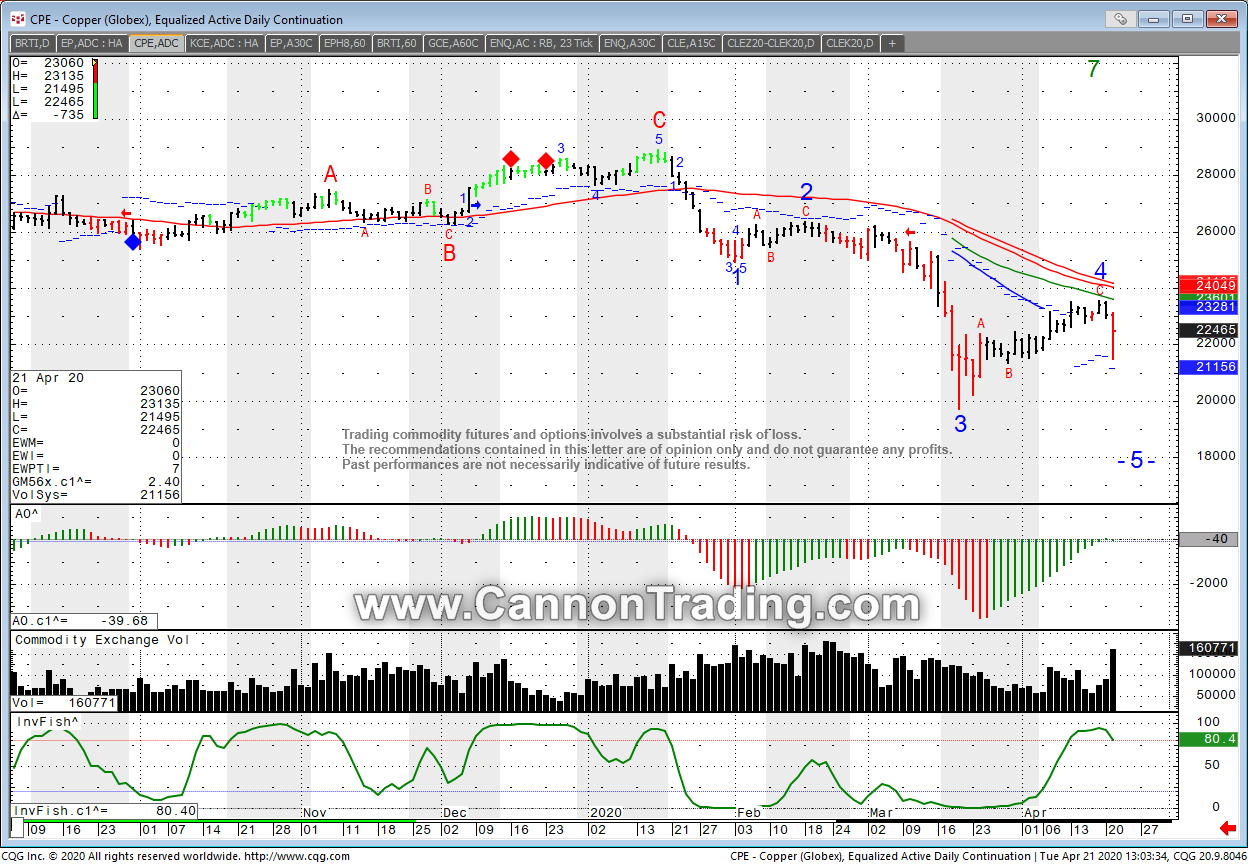Click the blue diamond marker on the chart
Screen dimensions: 1248x864
(133, 241)
